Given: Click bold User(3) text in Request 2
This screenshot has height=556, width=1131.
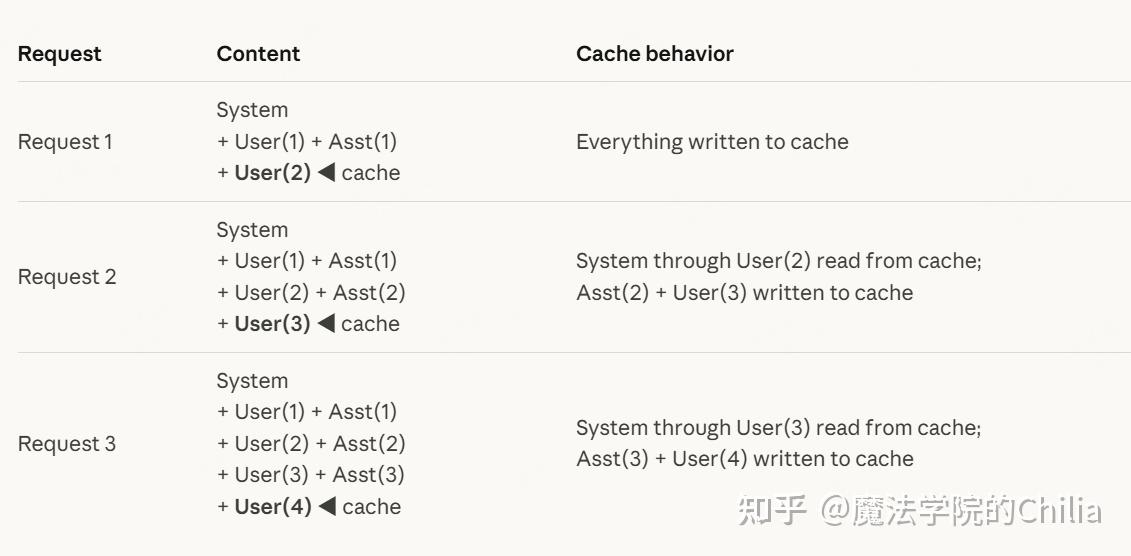Looking at the screenshot, I should point(272,324).
